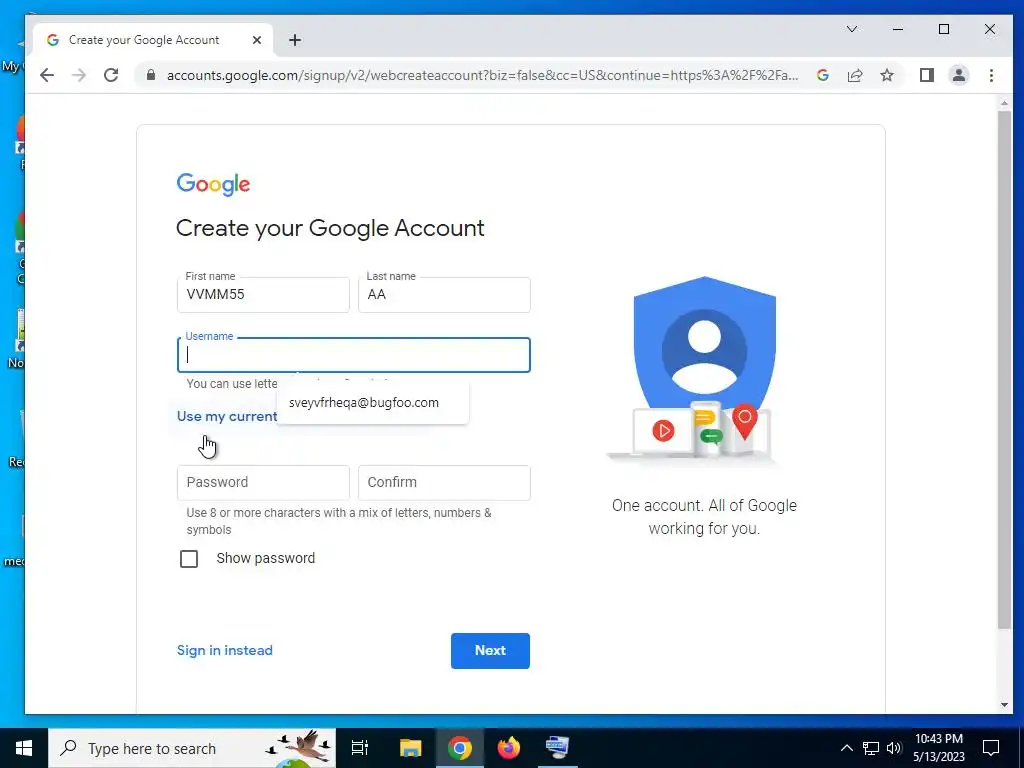Open the Chrome side panel
Viewport: 1024px width, 768px height.
(x=926, y=75)
